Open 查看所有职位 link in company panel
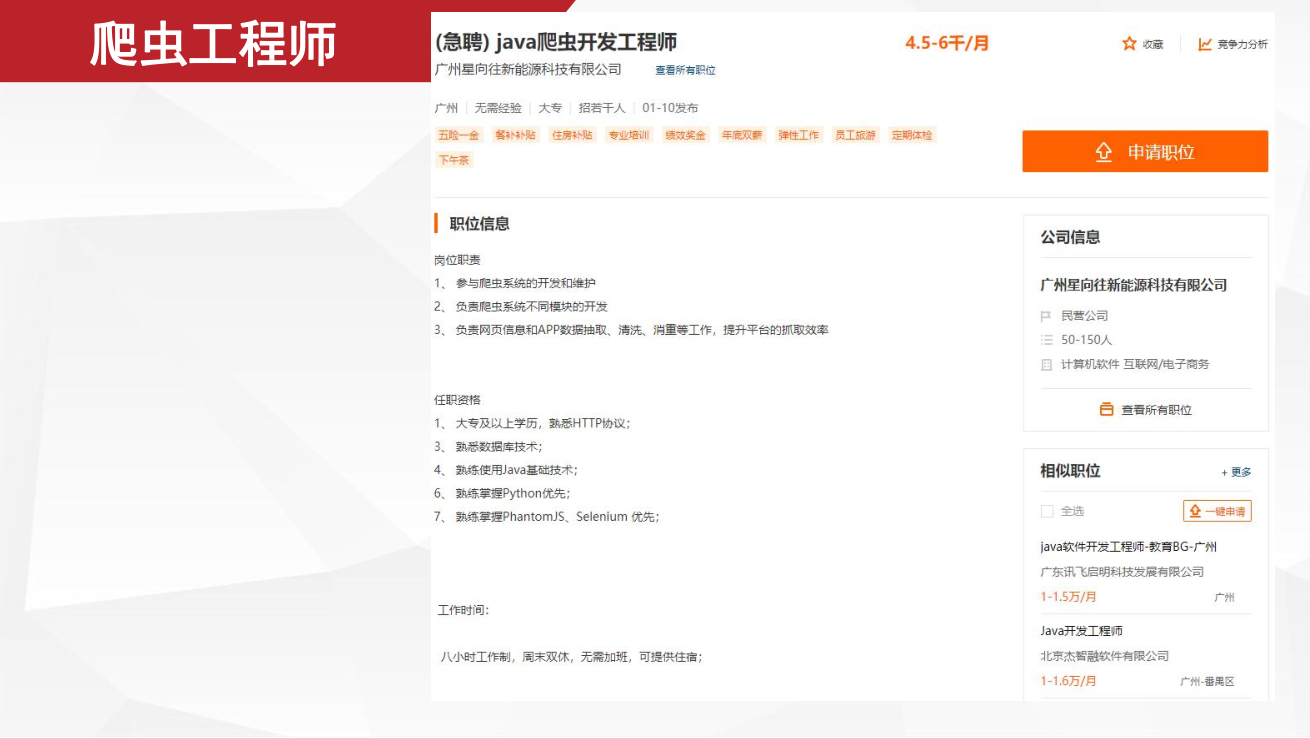 tap(1156, 410)
